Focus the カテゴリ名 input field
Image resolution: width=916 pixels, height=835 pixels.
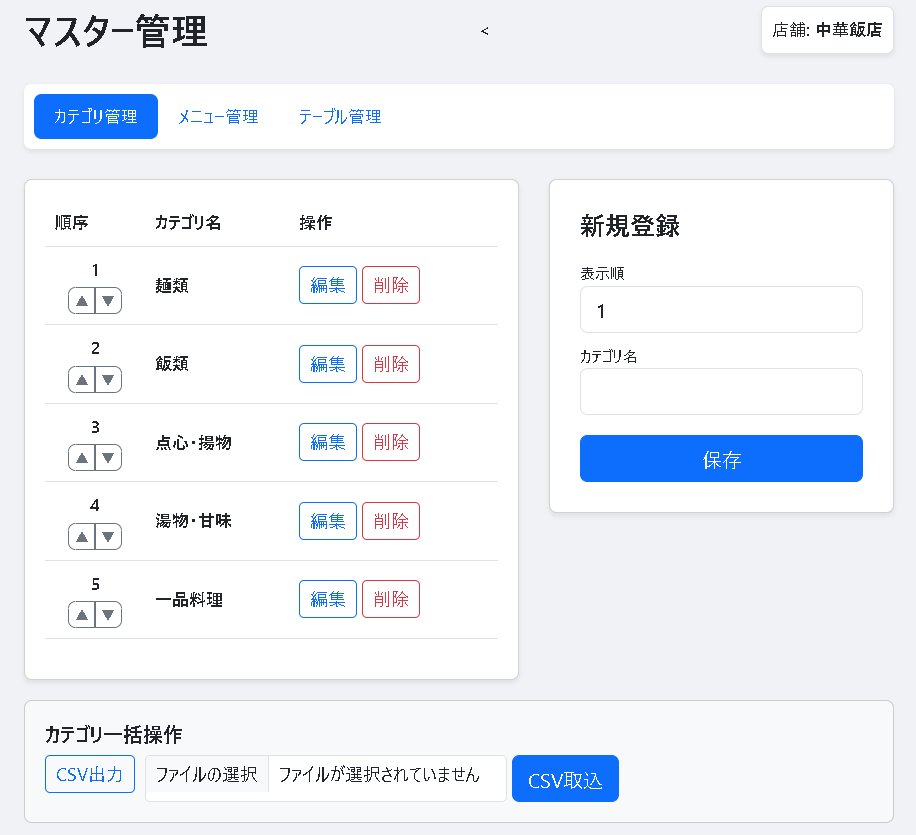(721, 391)
